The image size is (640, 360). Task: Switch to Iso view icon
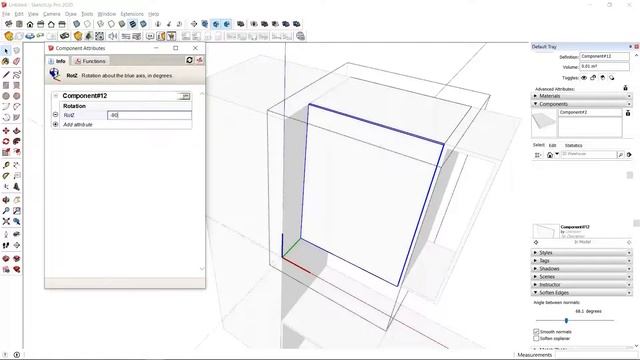[x=9, y=24]
